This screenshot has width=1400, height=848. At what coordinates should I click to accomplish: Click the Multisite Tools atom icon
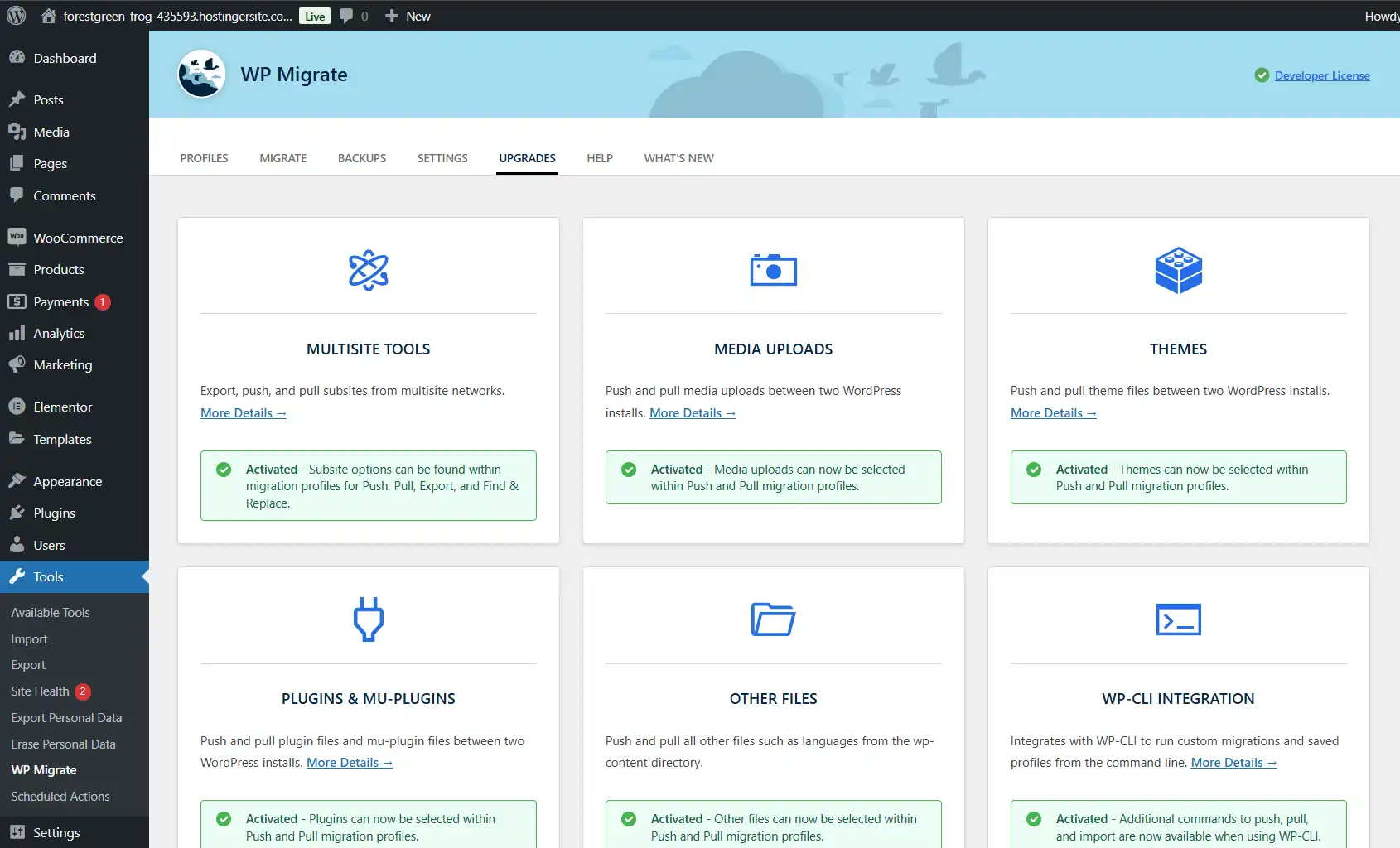tap(369, 270)
